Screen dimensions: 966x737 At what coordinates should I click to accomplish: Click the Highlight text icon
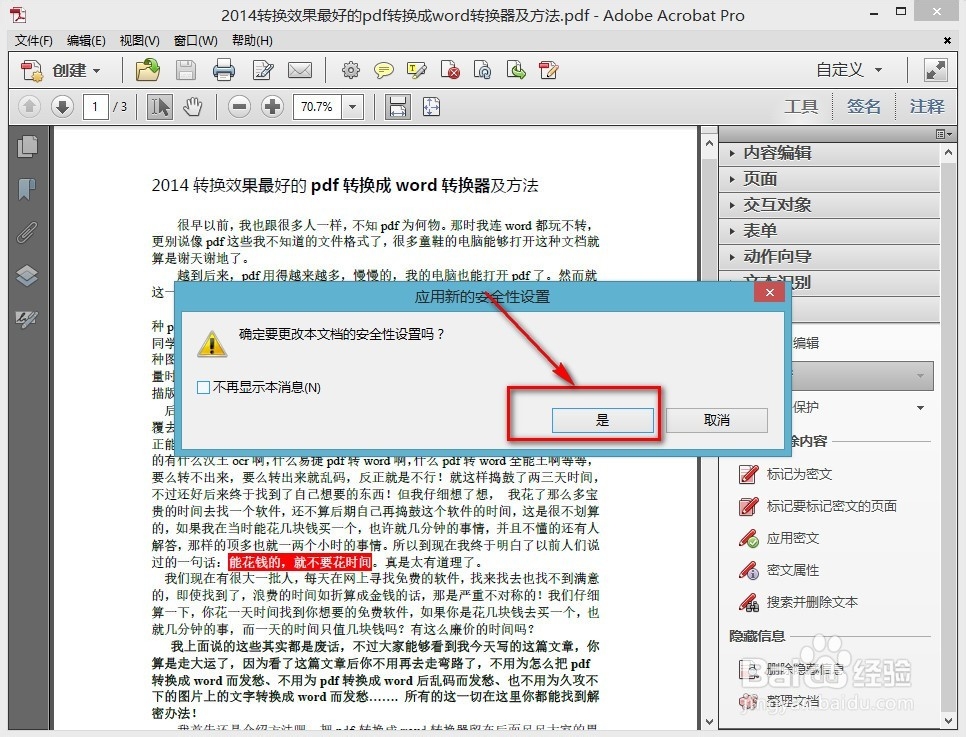pos(416,70)
